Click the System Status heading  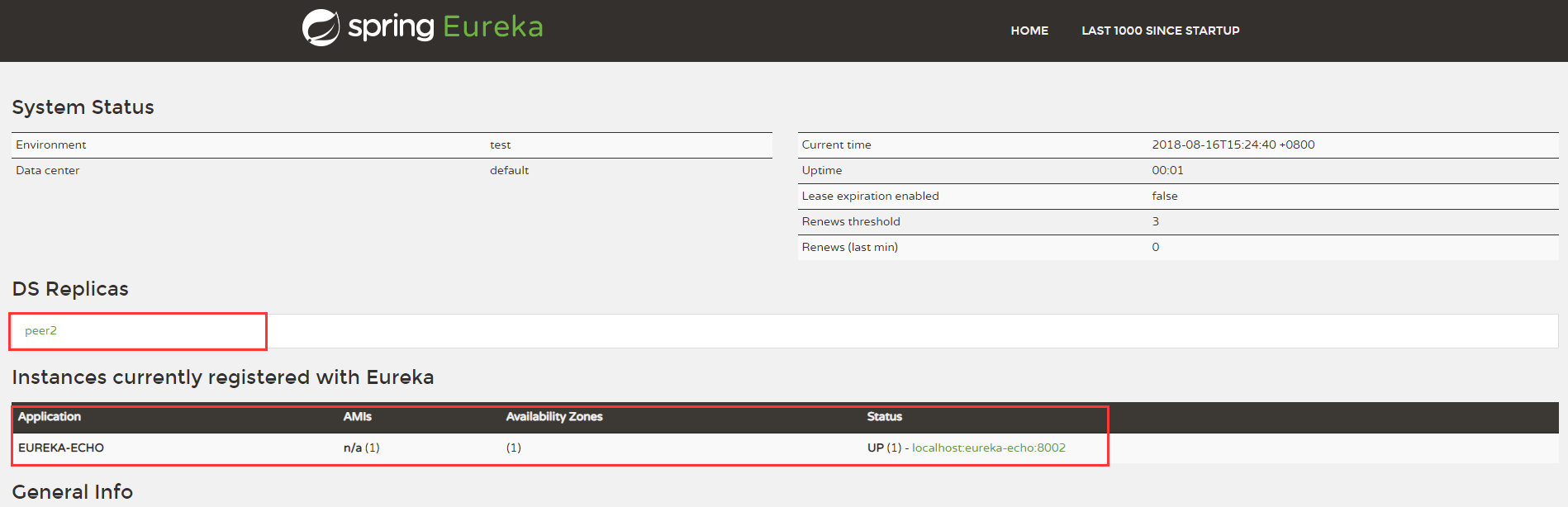tap(83, 107)
